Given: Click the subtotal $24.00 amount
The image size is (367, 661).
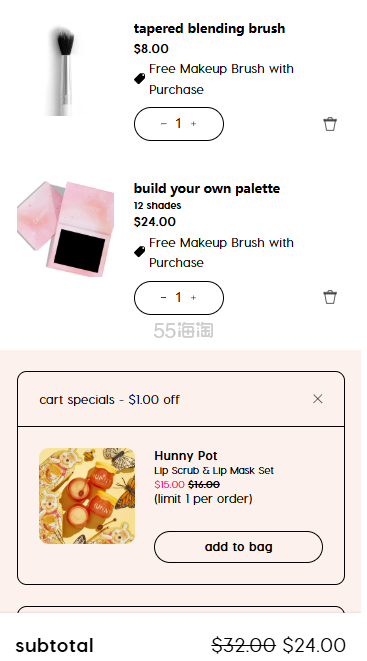Looking at the screenshot, I should point(314,645).
